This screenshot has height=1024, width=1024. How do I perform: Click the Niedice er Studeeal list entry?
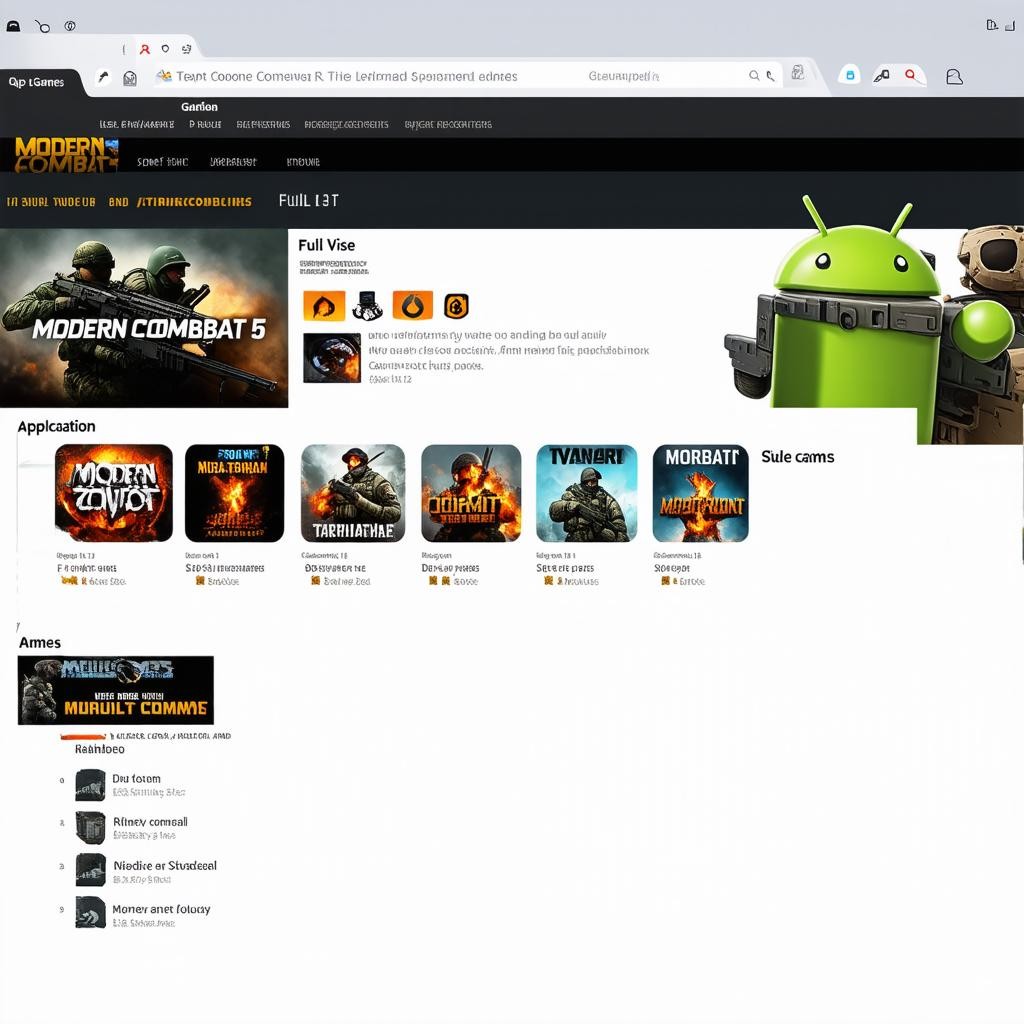point(165,865)
